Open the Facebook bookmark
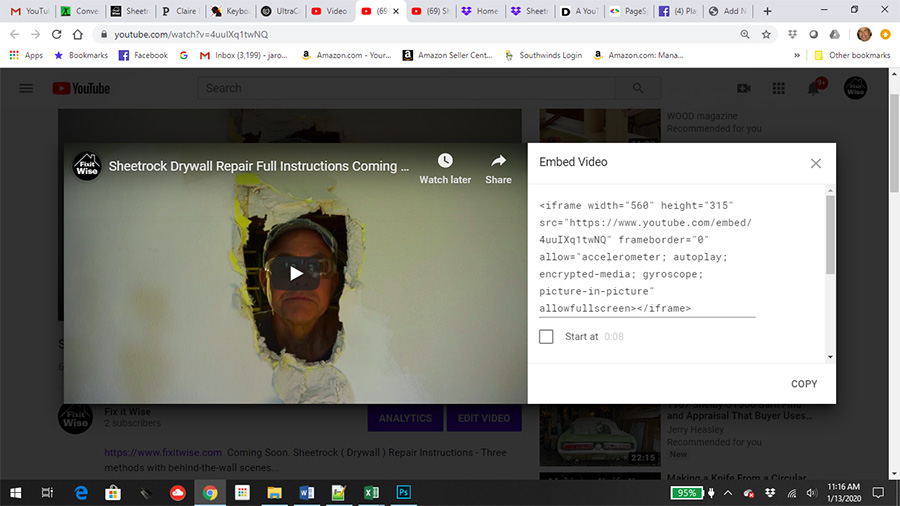Image resolution: width=900 pixels, height=506 pixels. click(x=143, y=55)
